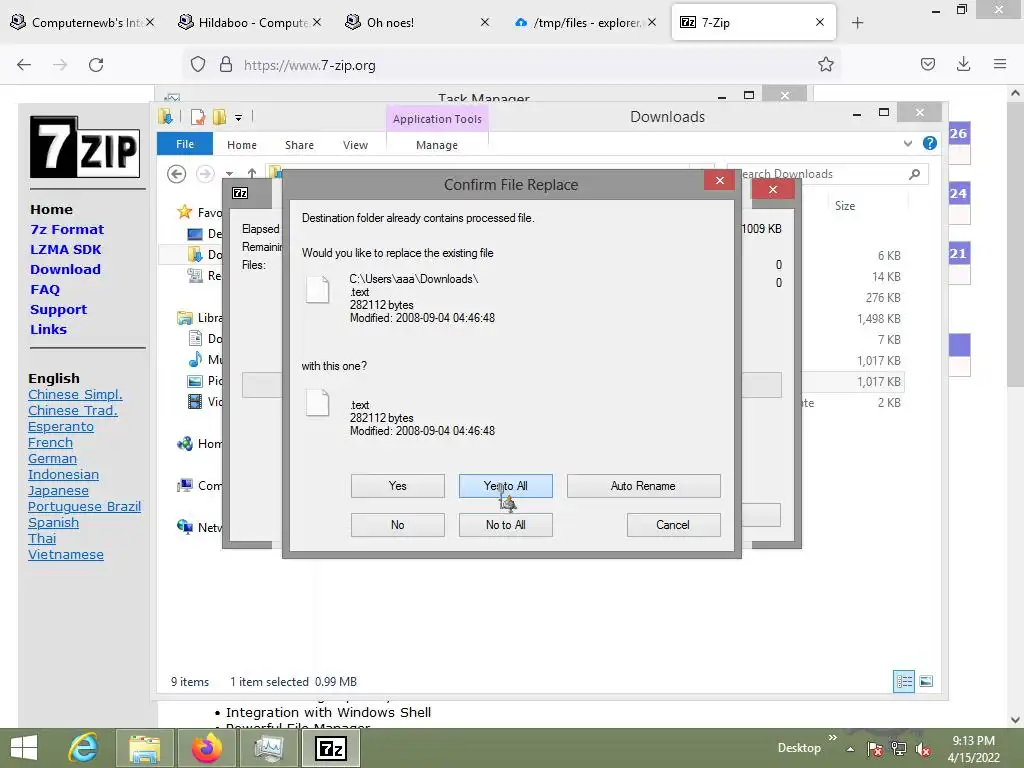Open the Share ribbon tab
This screenshot has height=768, width=1024.
299,145
